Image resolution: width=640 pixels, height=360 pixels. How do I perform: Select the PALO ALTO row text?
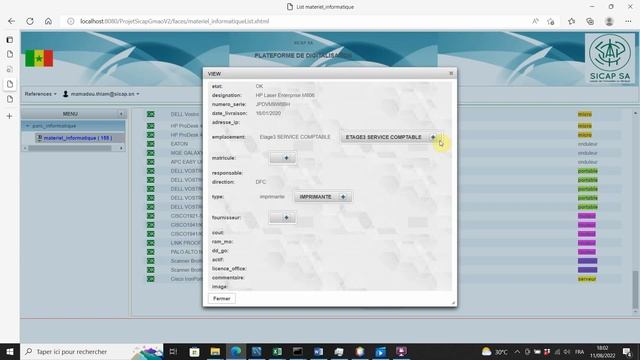click(x=187, y=251)
